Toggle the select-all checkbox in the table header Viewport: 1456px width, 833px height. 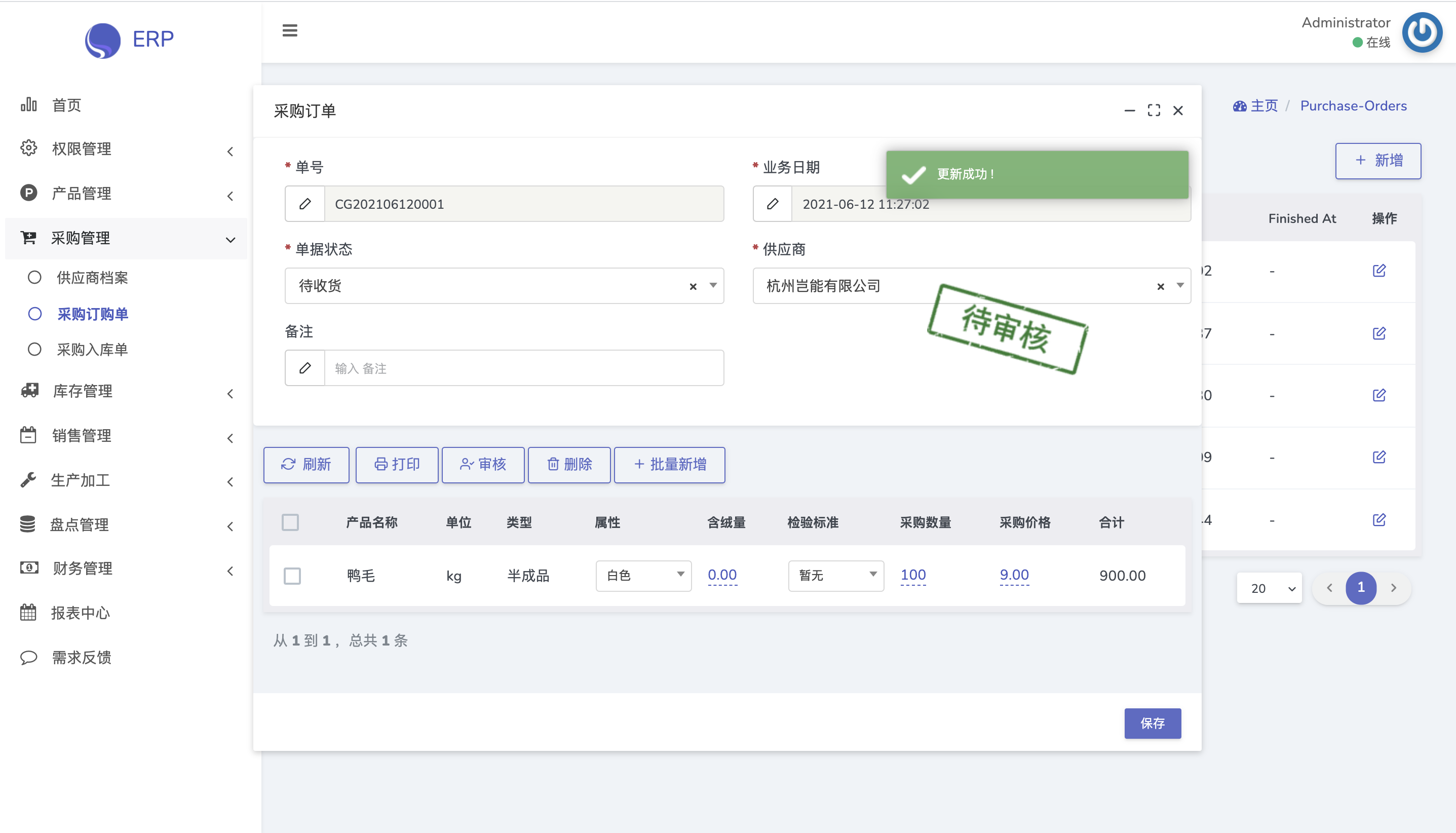pyautogui.click(x=290, y=522)
